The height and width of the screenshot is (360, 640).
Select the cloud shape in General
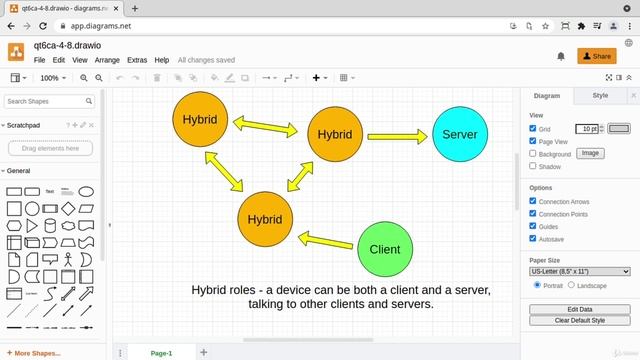click(68, 226)
